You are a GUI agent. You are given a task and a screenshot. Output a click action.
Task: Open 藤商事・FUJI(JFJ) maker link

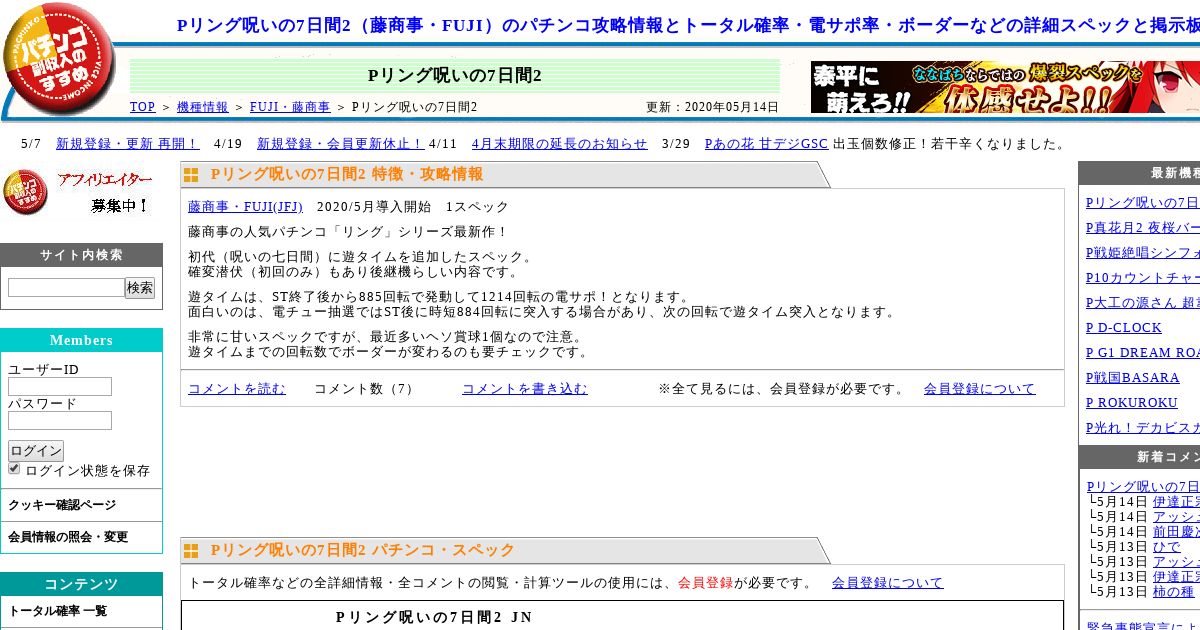245,207
